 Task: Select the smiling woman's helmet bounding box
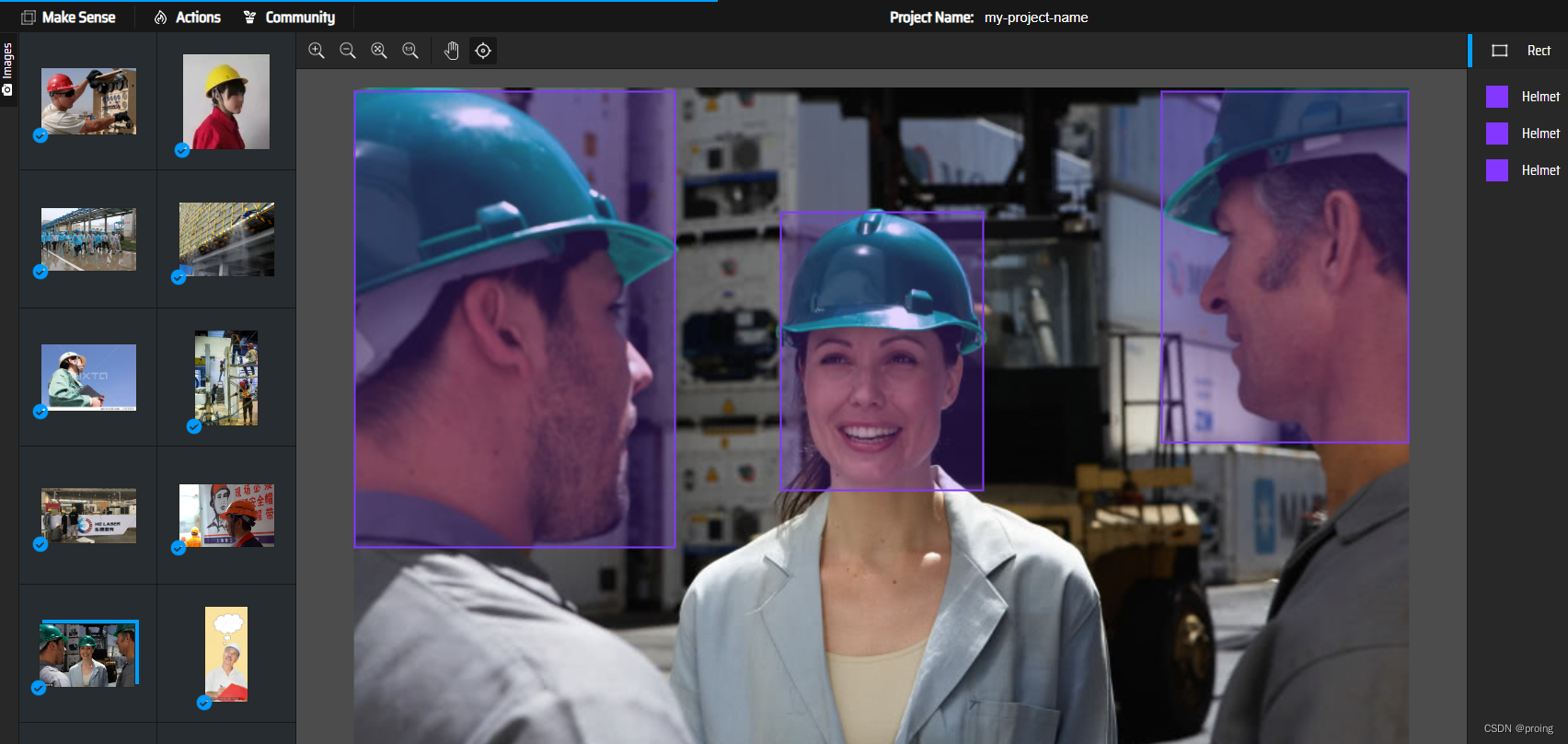(882, 350)
